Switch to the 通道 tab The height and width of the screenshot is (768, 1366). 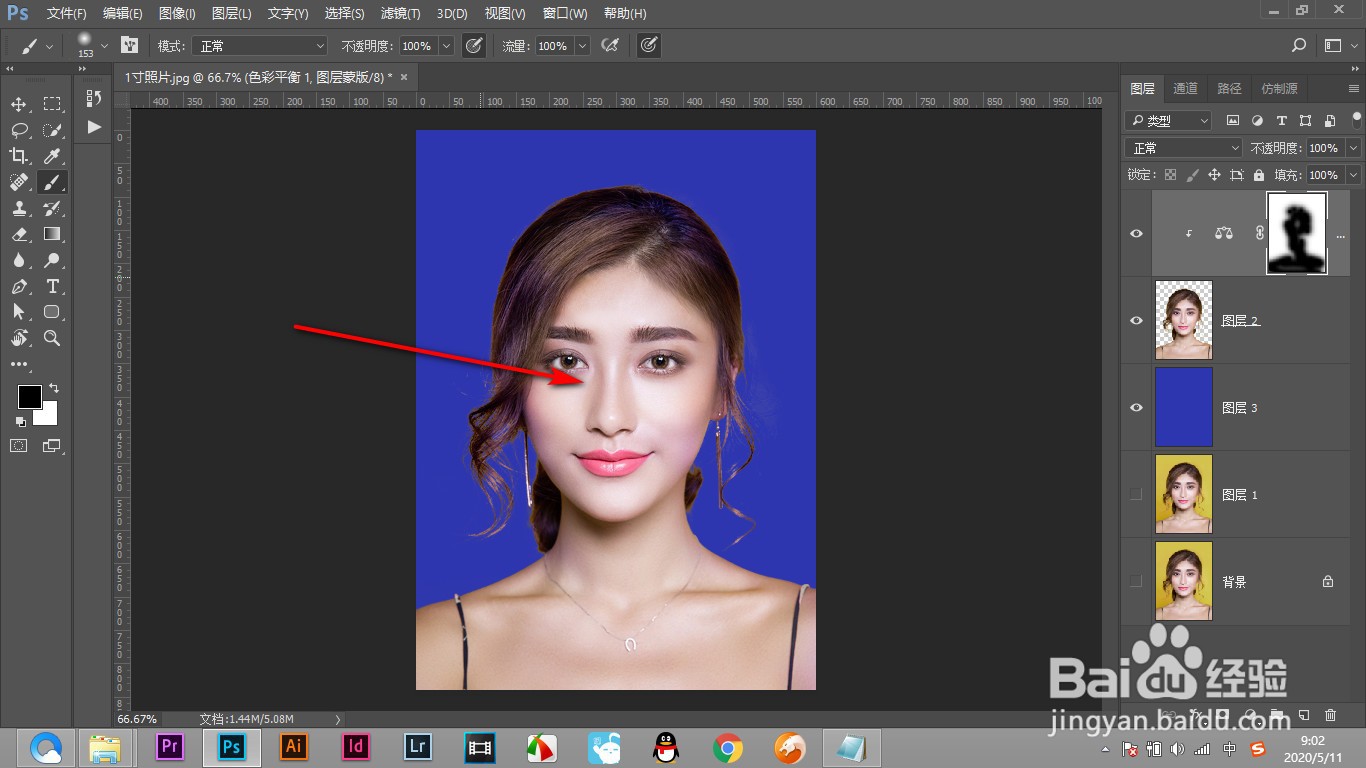coord(1186,88)
